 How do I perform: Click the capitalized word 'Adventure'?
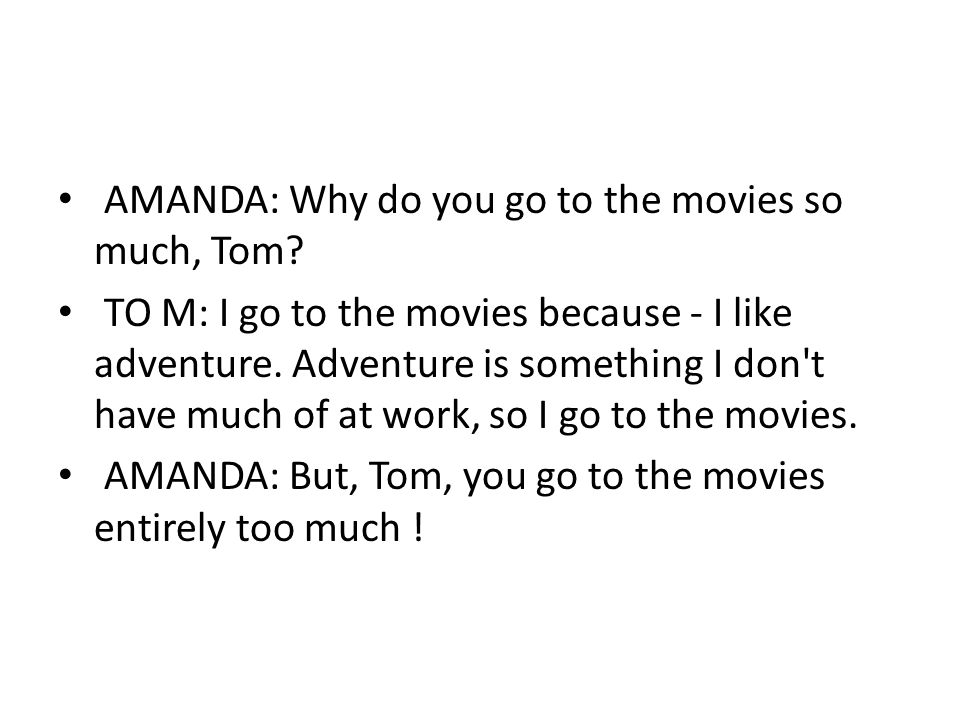[383, 364]
